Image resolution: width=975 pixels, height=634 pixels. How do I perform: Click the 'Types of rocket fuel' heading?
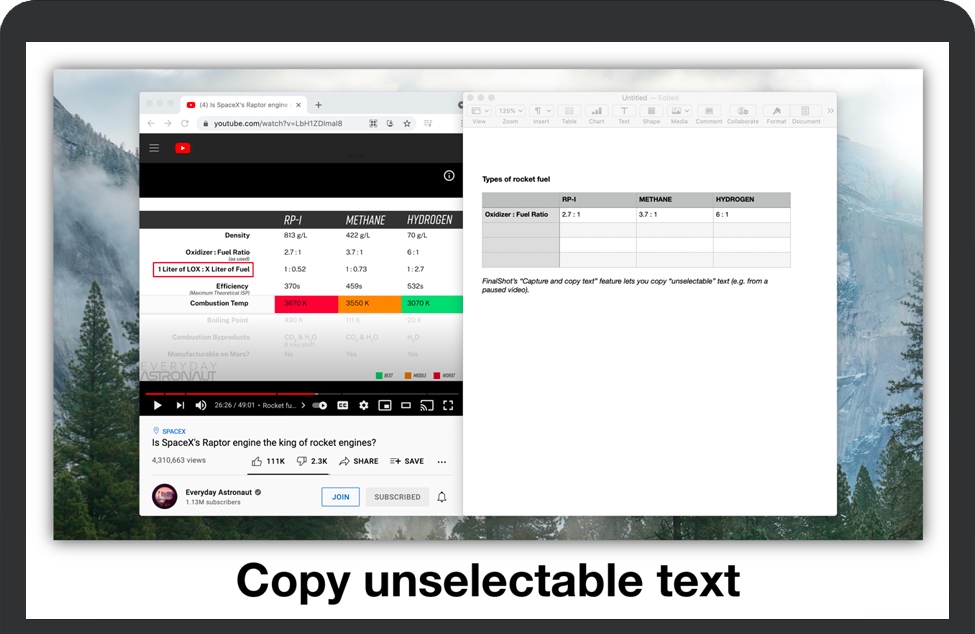pos(515,179)
